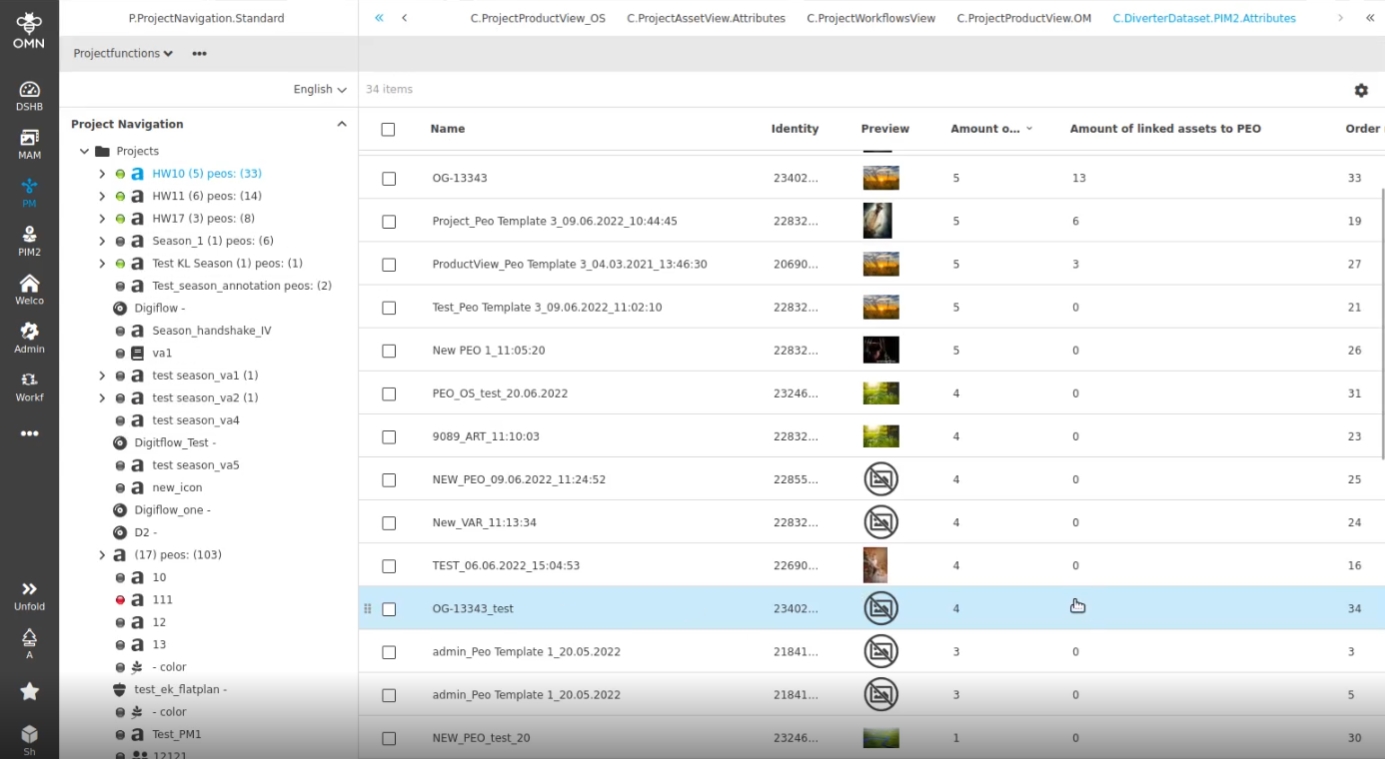
Task: Expand the HW10 project tree node
Action: tap(102, 174)
